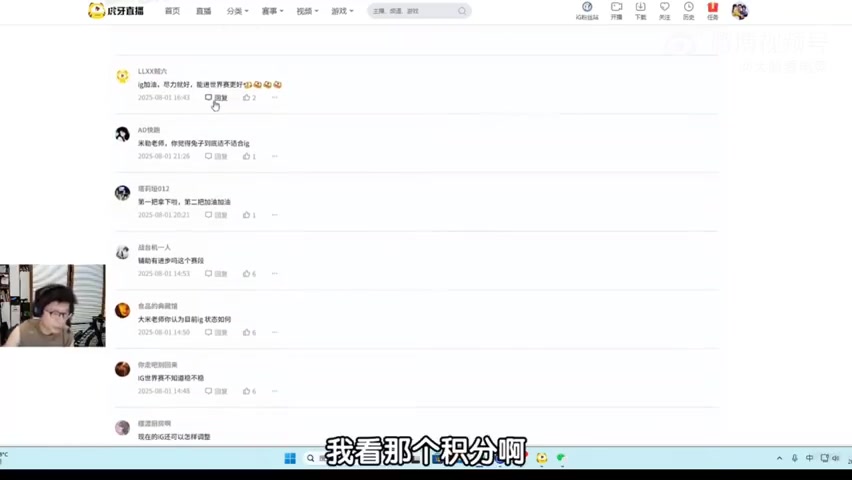Reply to the comment posted at 14:48
Screen dimensions: 852x480
coord(216,391)
